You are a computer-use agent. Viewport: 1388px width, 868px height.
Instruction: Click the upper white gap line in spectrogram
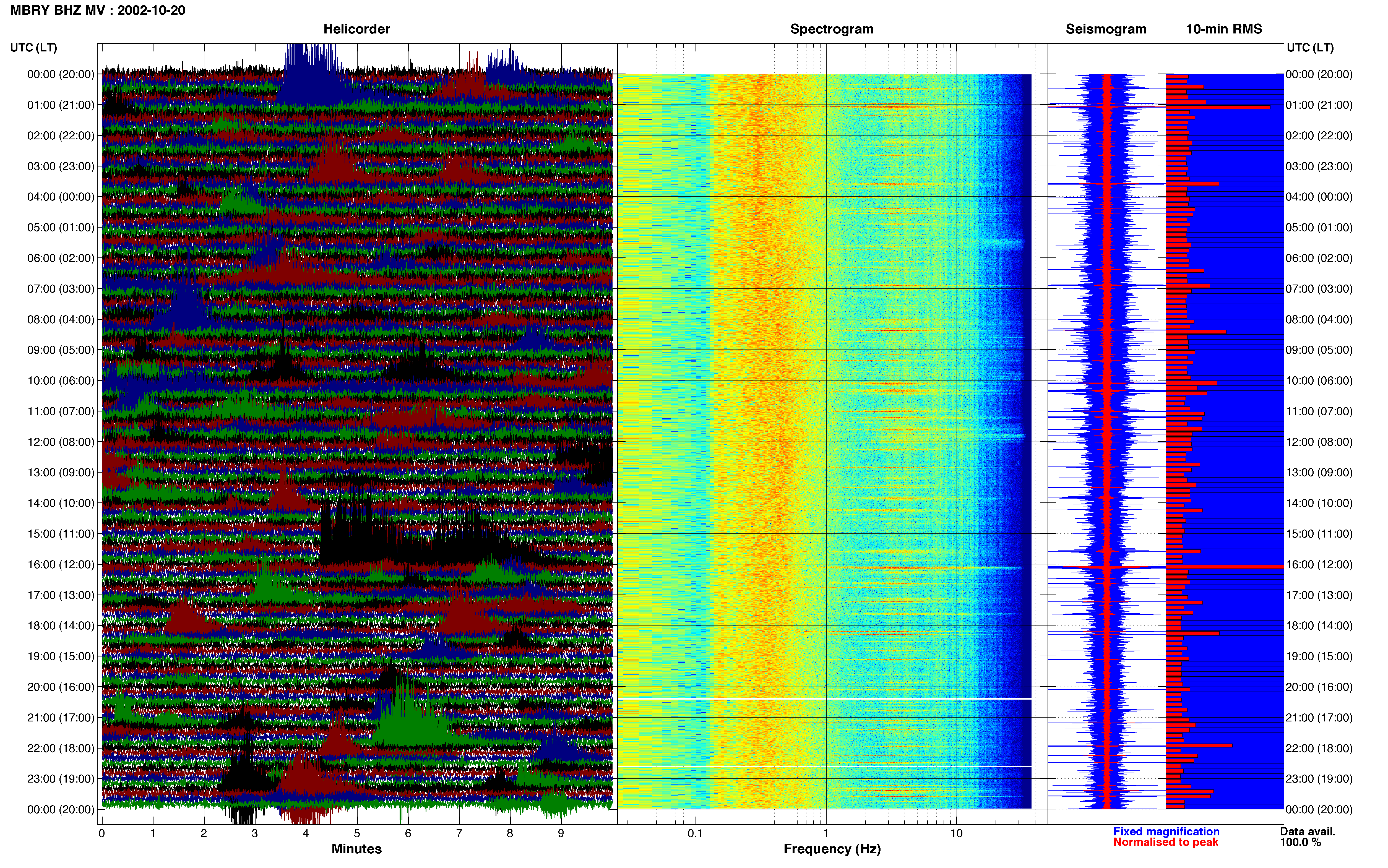pyautogui.click(x=824, y=699)
